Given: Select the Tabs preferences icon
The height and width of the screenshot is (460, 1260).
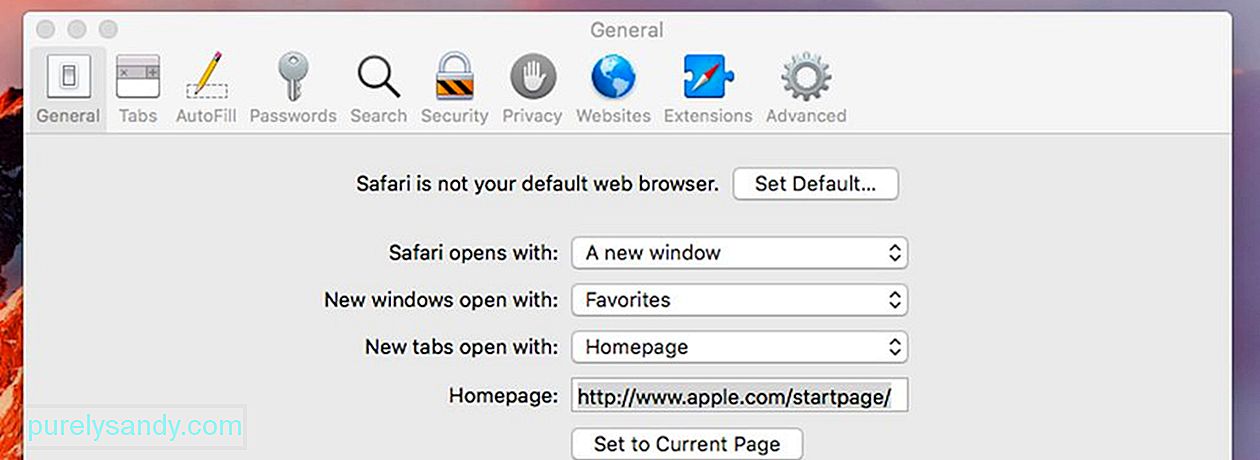Looking at the screenshot, I should (x=138, y=77).
